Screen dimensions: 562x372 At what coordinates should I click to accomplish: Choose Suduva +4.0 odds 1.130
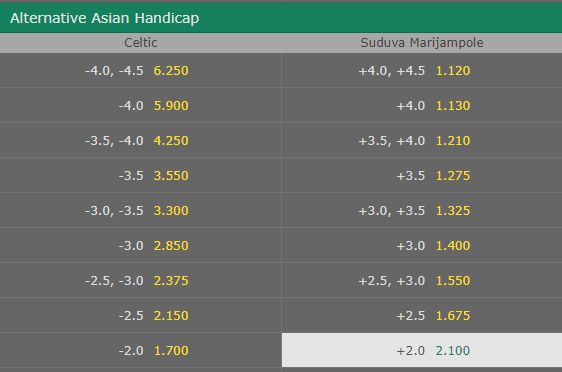(422, 106)
